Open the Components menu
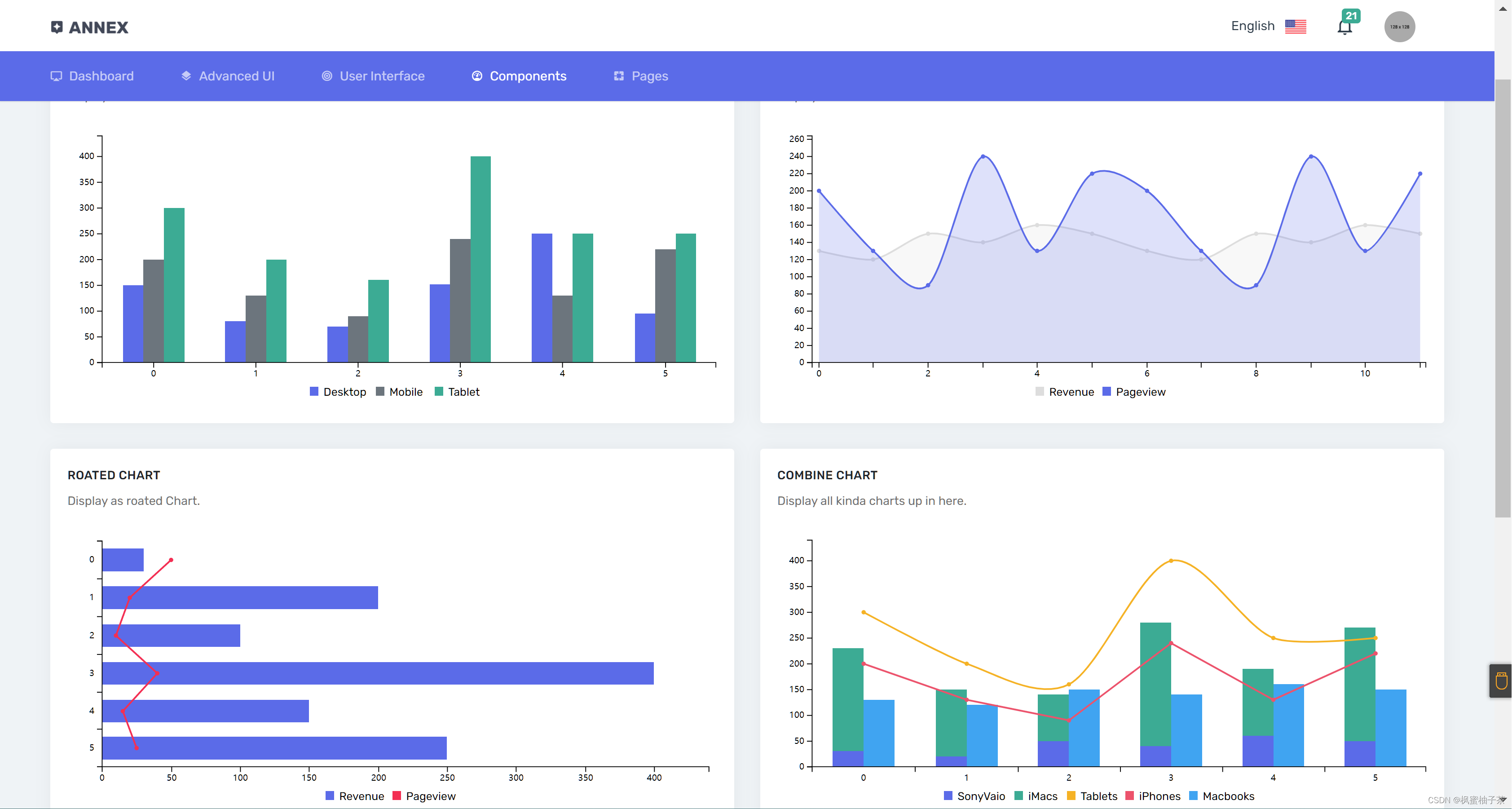Viewport: 1512px width, 809px height. 520,76
